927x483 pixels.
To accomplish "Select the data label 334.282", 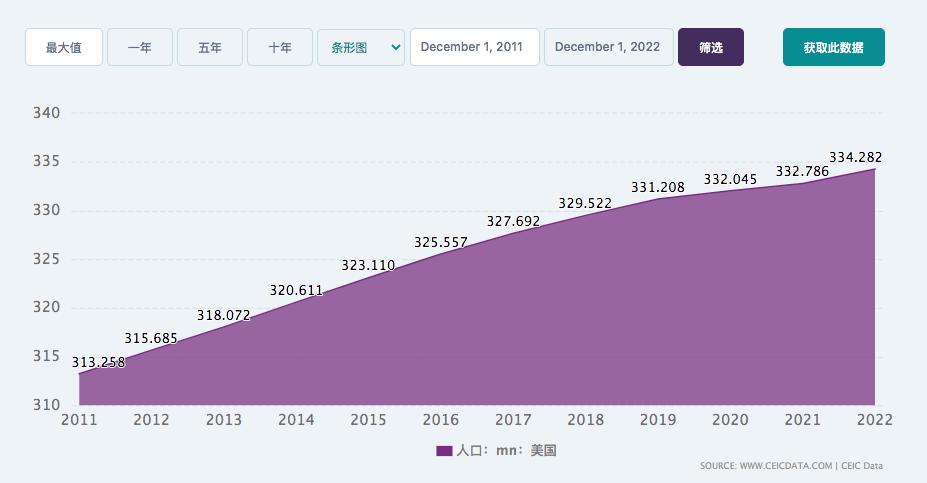I will tap(855, 157).
